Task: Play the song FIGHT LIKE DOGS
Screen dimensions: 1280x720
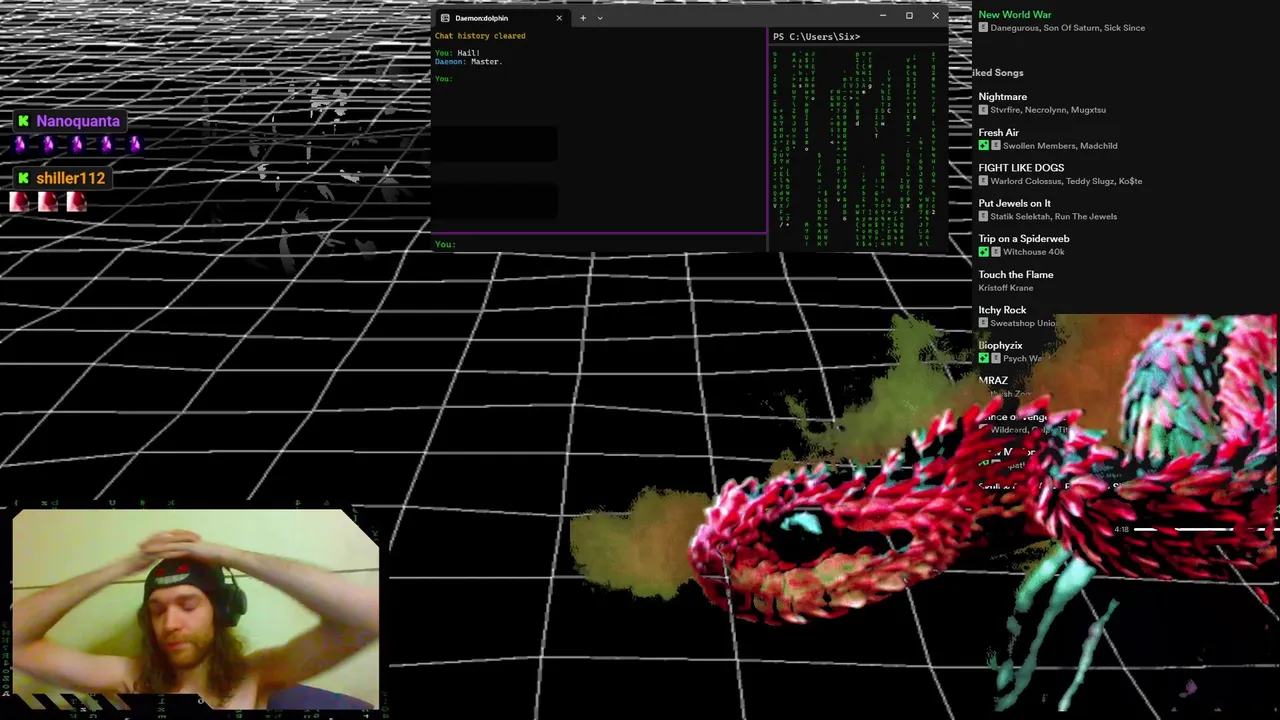Action: pos(1021,168)
